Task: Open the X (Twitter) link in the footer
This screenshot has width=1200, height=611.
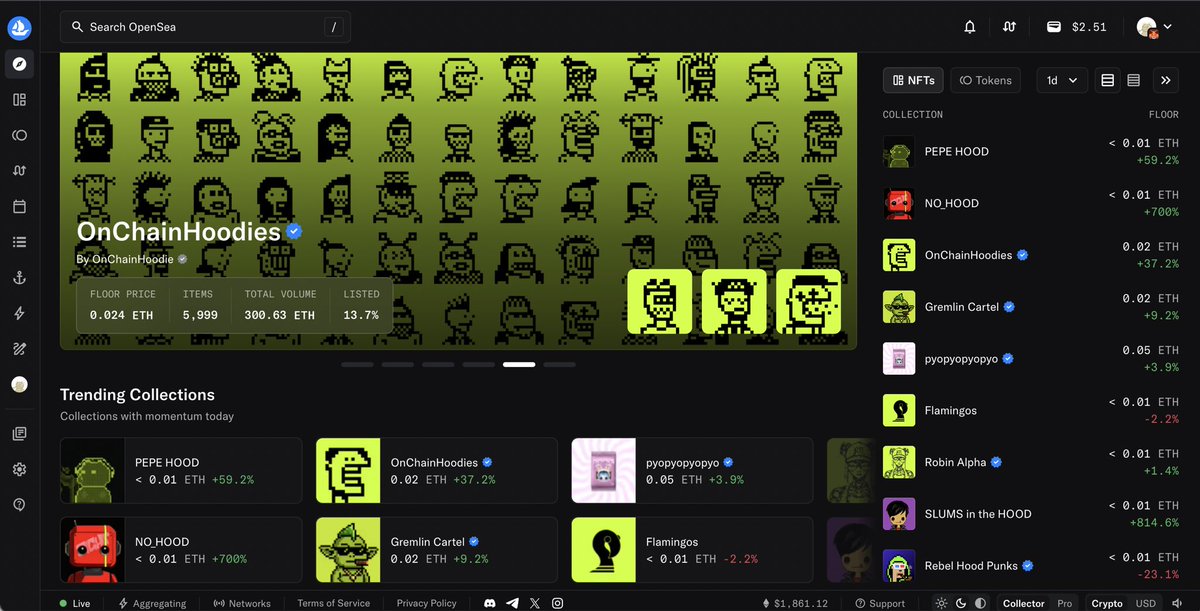Action: (x=535, y=603)
